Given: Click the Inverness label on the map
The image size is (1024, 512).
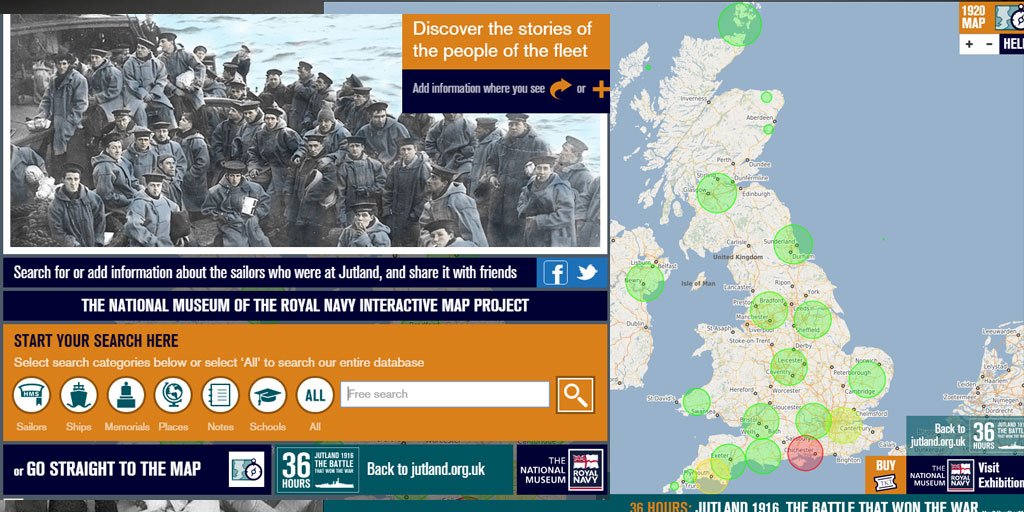Looking at the screenshot, I should (694, 99).
